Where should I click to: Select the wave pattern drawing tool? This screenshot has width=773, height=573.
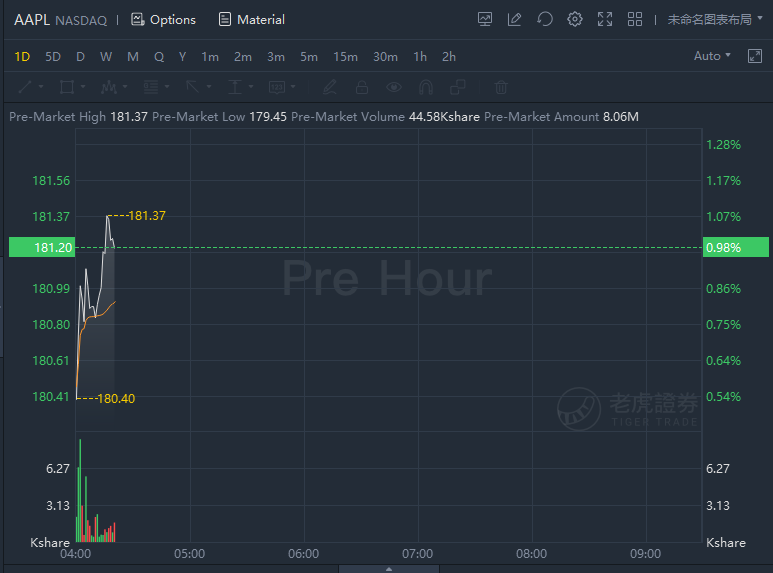click(x=108, y=87)
